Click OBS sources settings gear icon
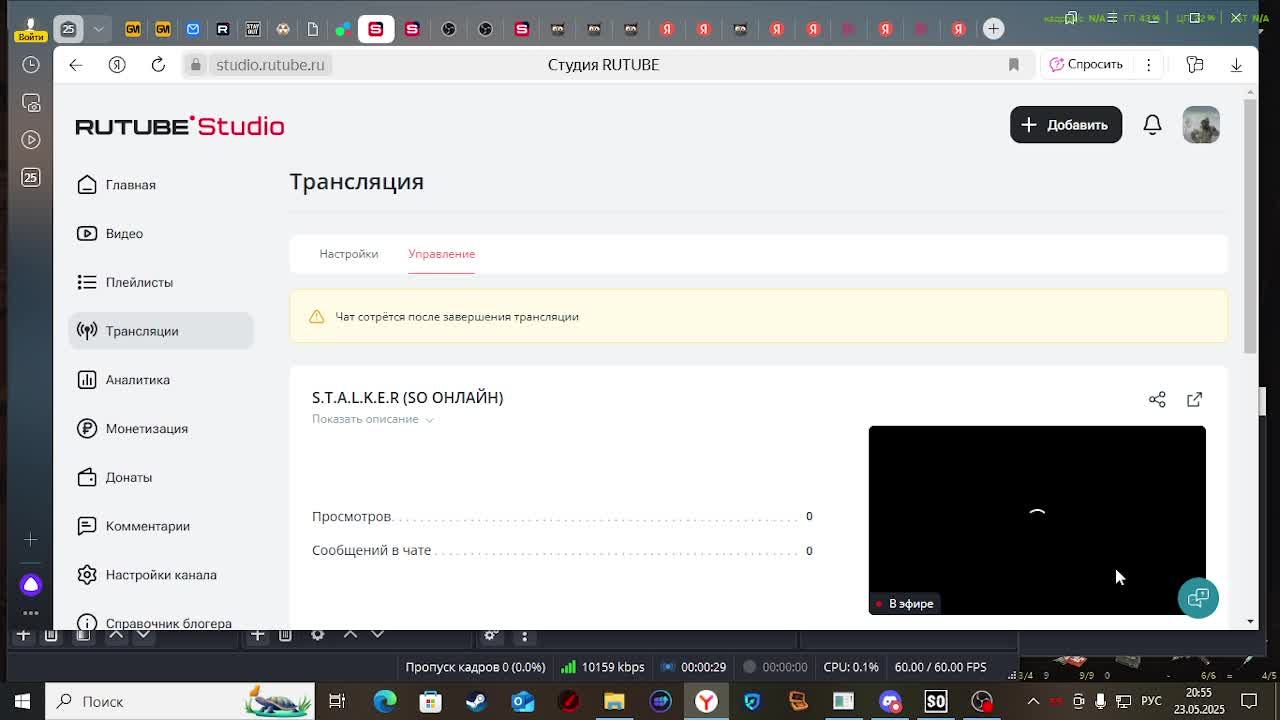Screen dimensions: 1280x720 click(317, 634)
